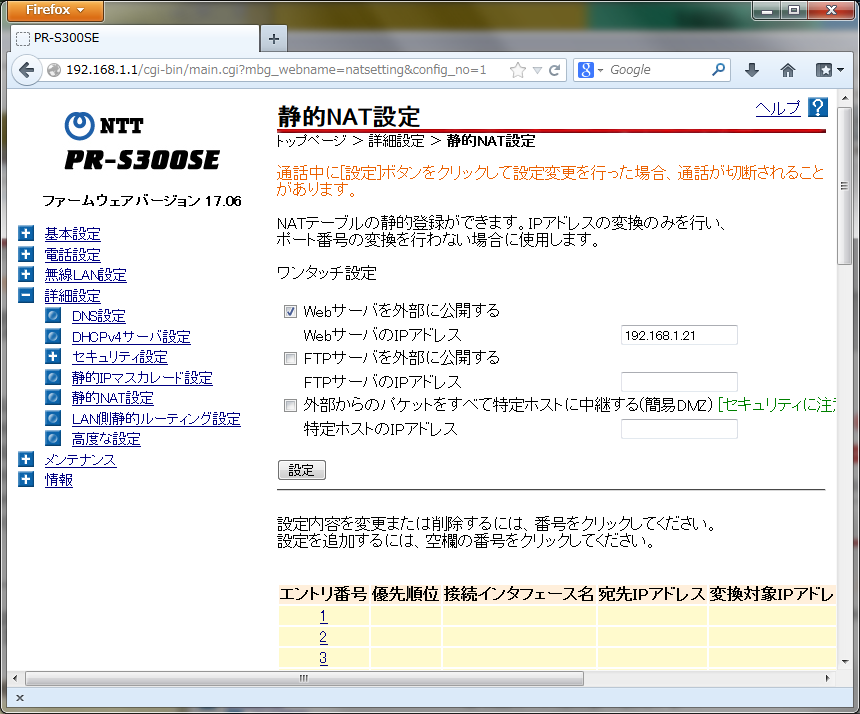
Task: Click the 特定ホストのIPアドレス input field
Action: point(679,429)
